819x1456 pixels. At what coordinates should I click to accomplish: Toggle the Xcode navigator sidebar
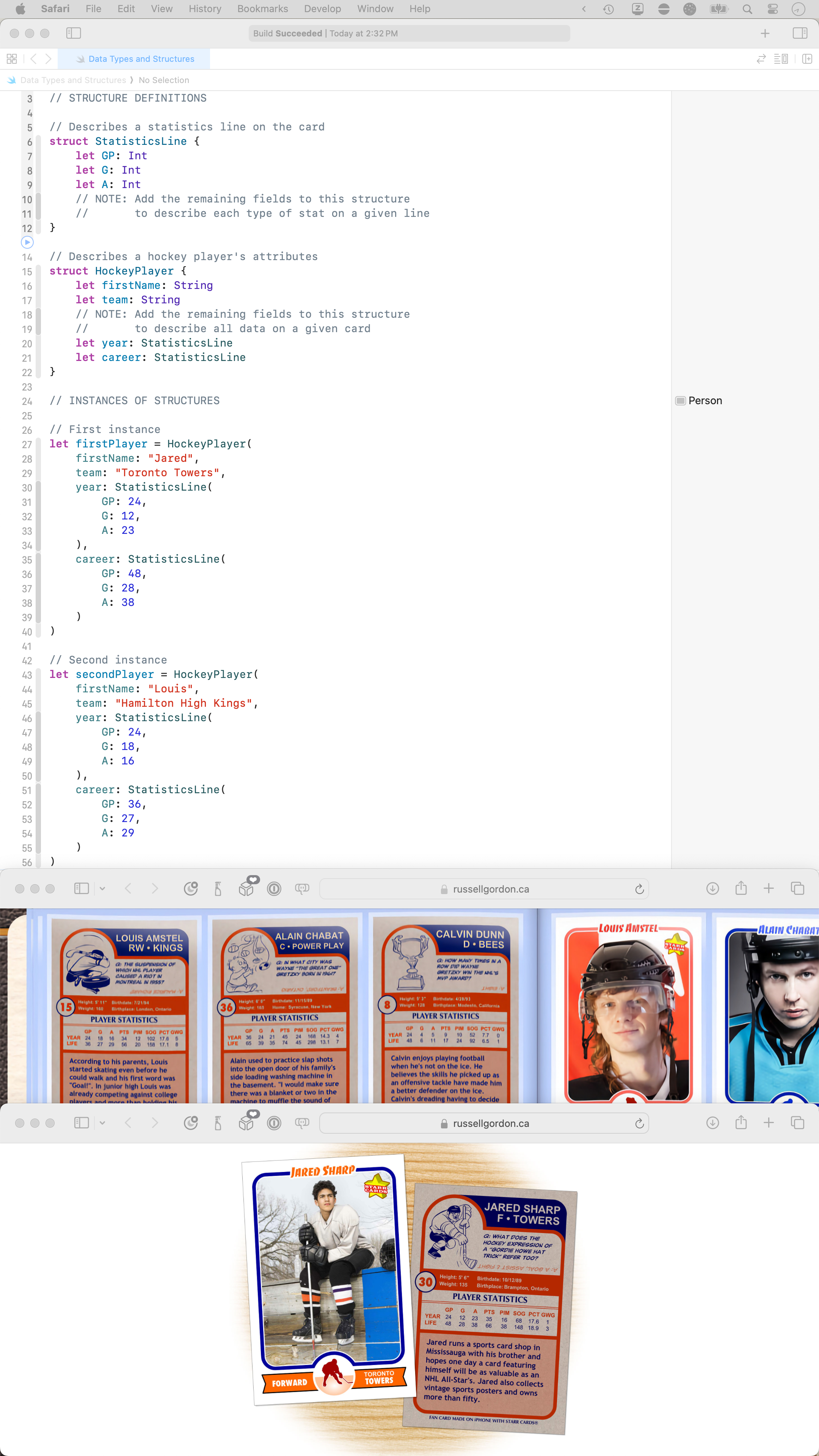74,33
